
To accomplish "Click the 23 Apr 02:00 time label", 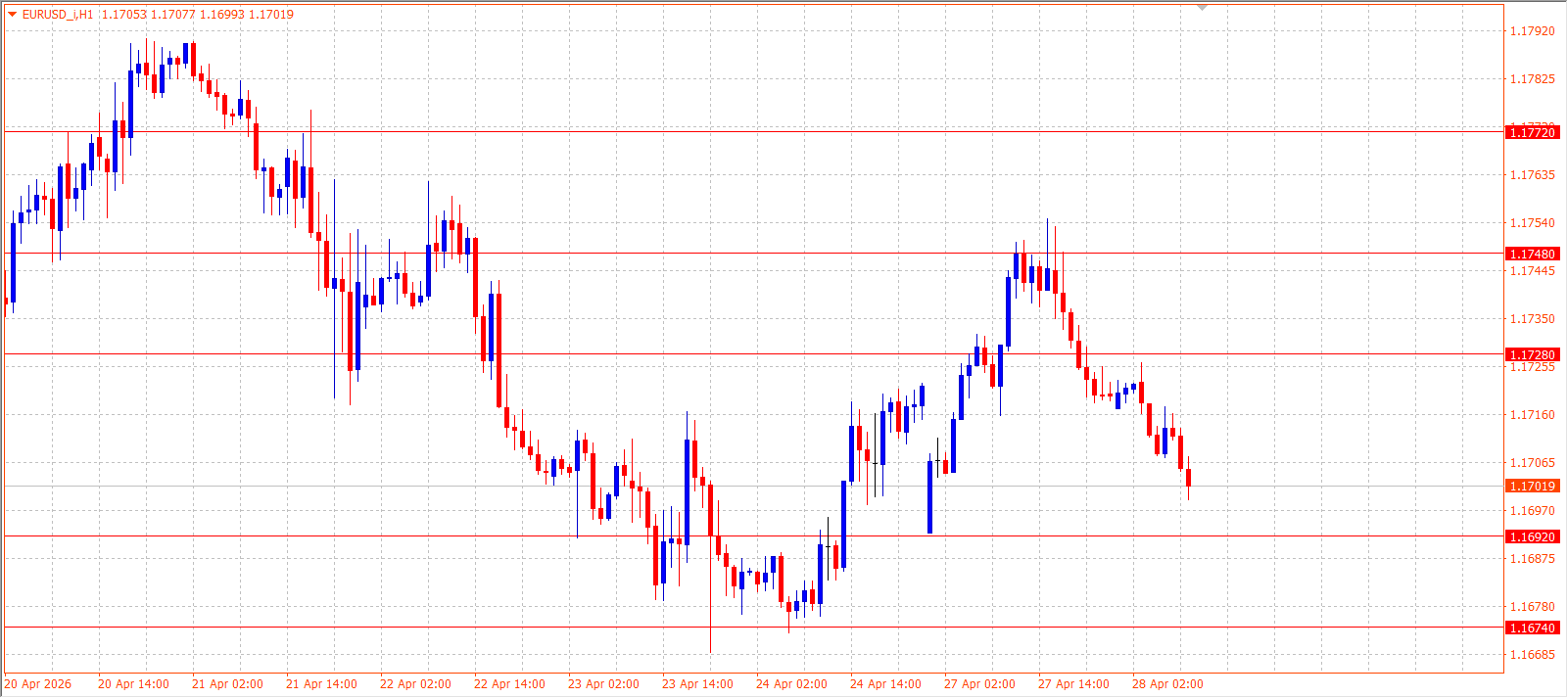I will tap(603, 684).
